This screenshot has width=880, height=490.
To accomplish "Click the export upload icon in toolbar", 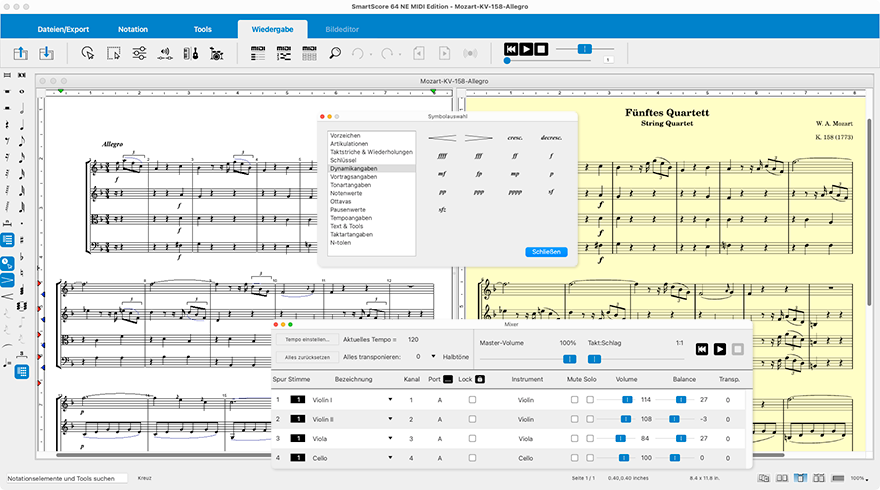I will point(21,53).
